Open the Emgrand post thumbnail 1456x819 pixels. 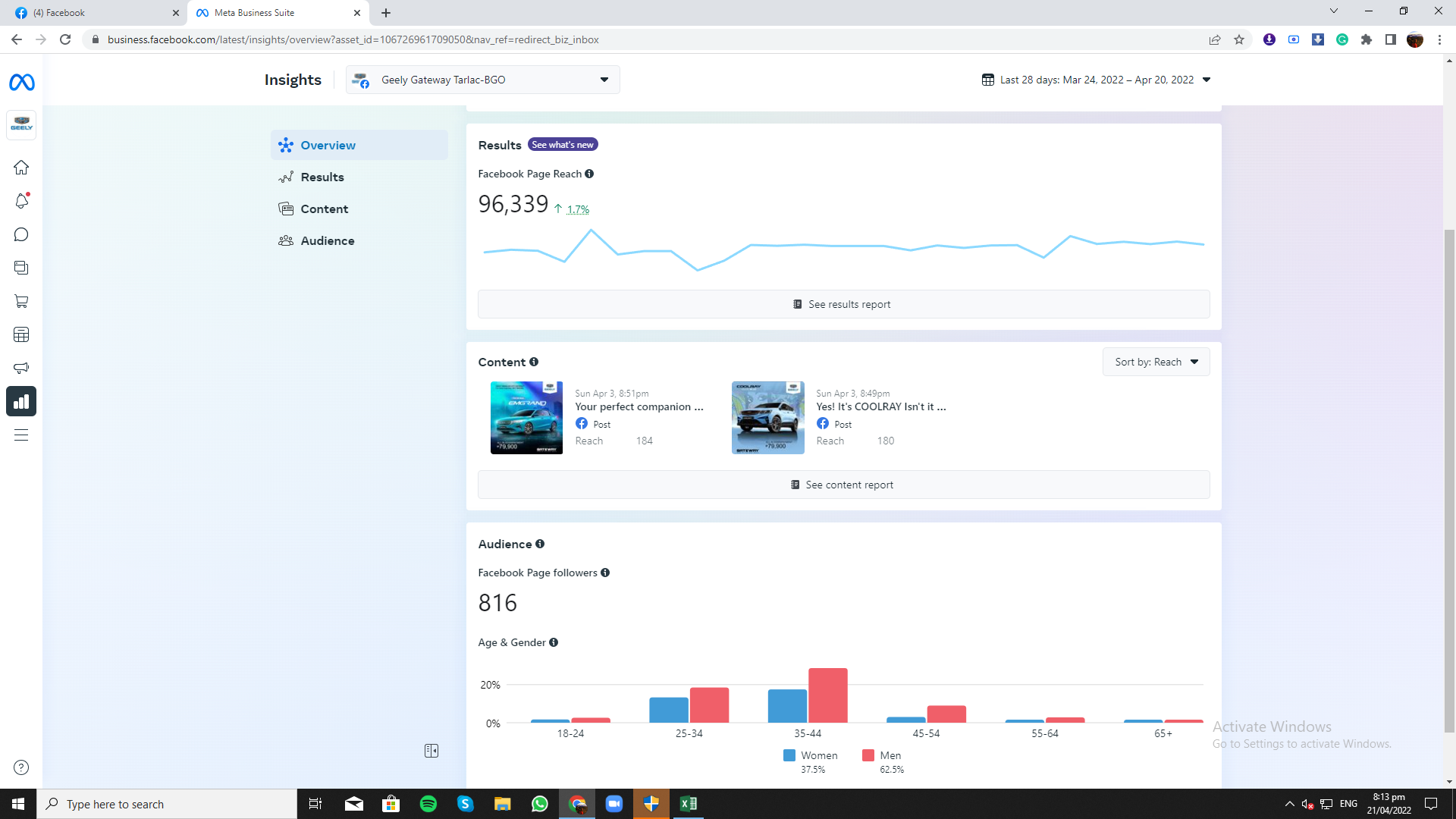coord(526,418)
